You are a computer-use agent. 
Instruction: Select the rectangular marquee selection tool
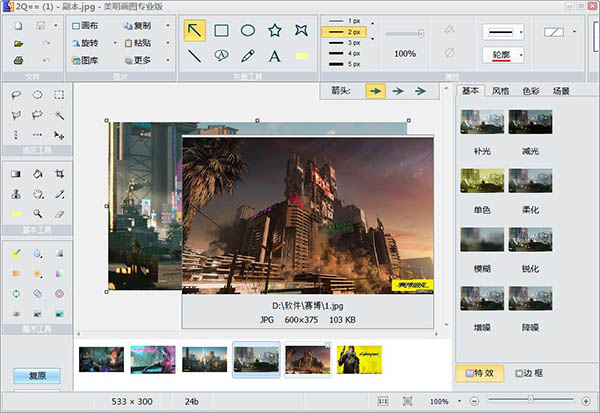tap(59, 95)
